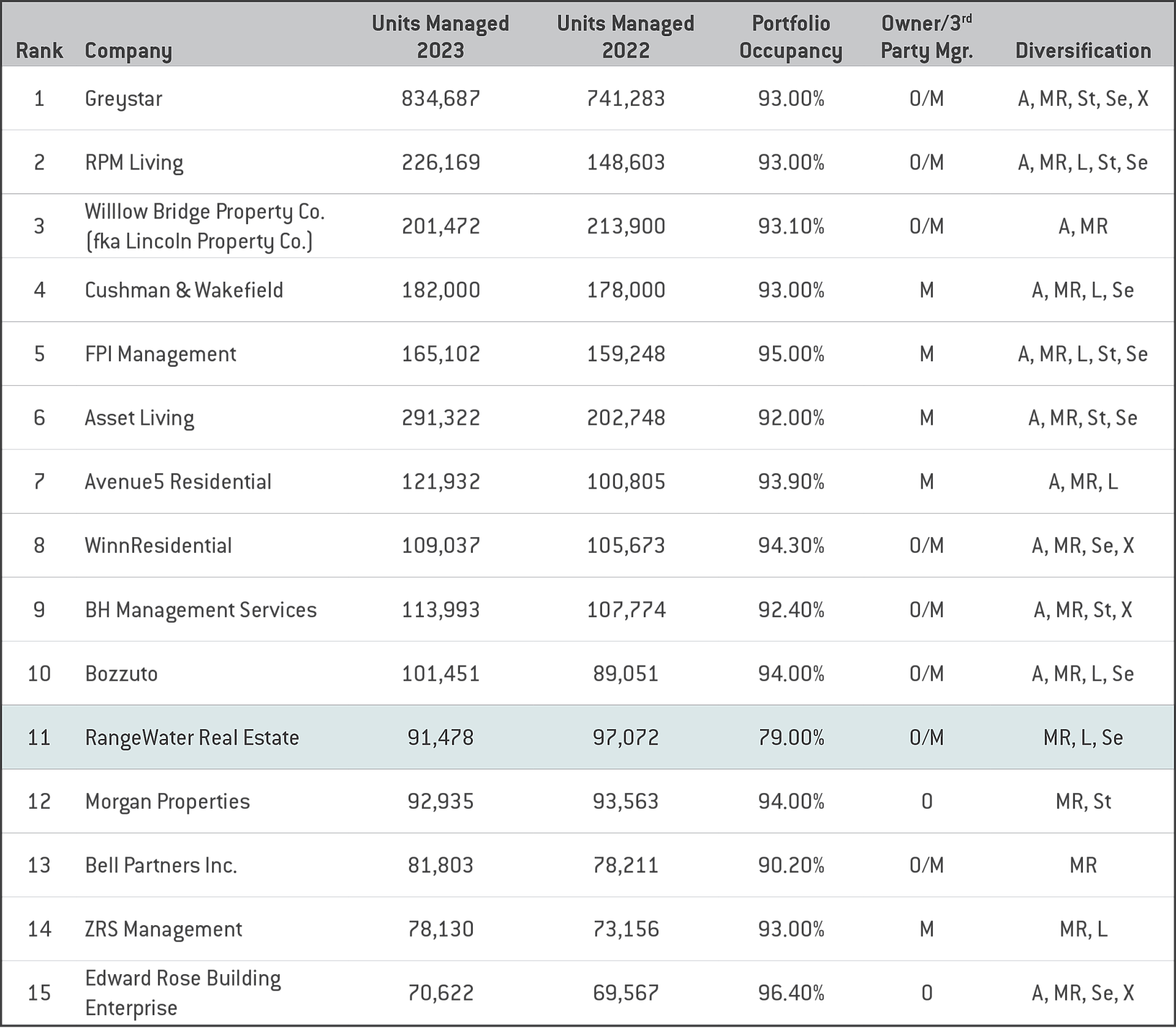Click the 94.30% occupancy value
Screen dimensions: 1176x1036
791,546
